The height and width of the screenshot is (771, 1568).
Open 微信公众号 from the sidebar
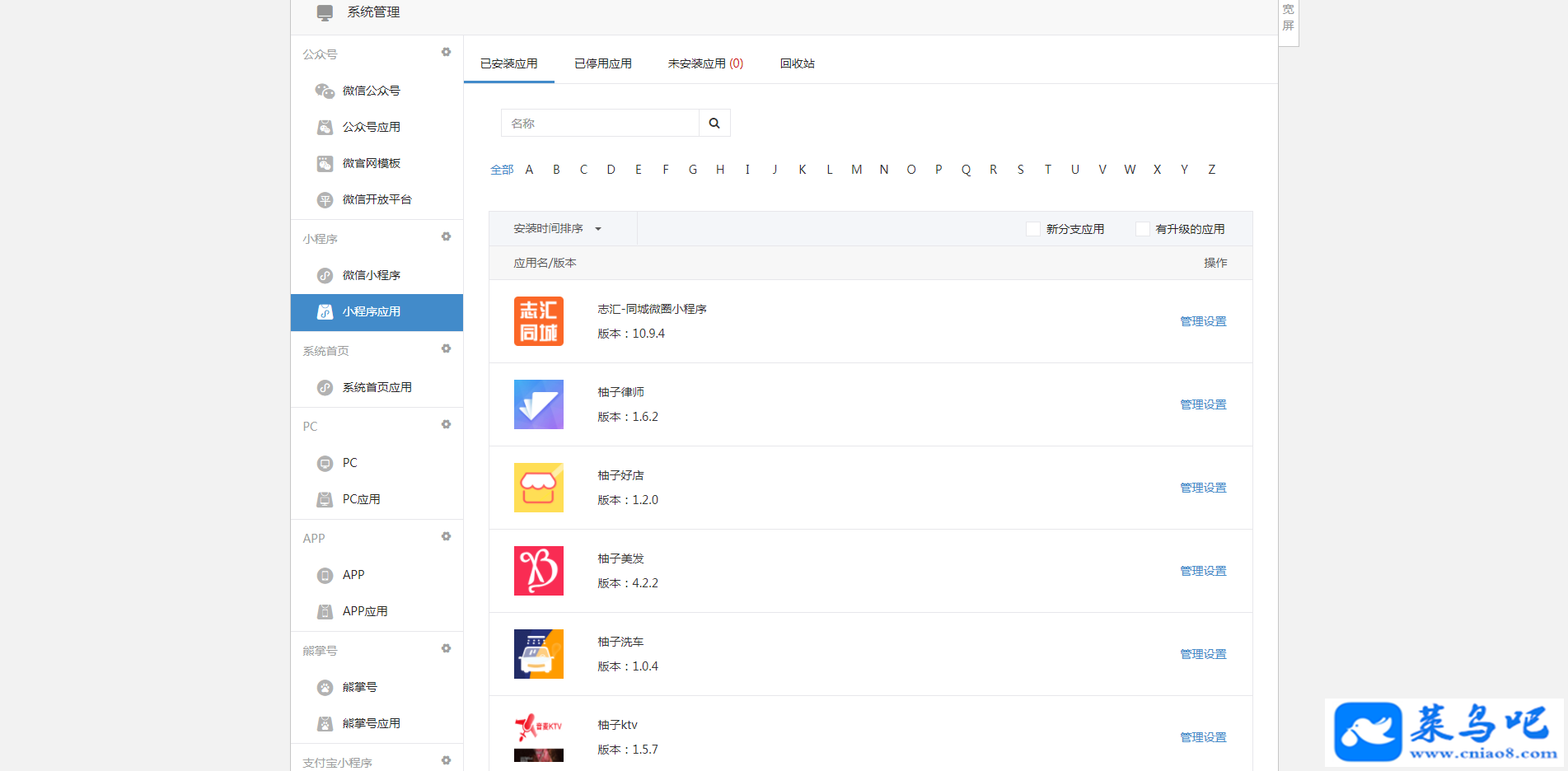(x=377, y=91)
